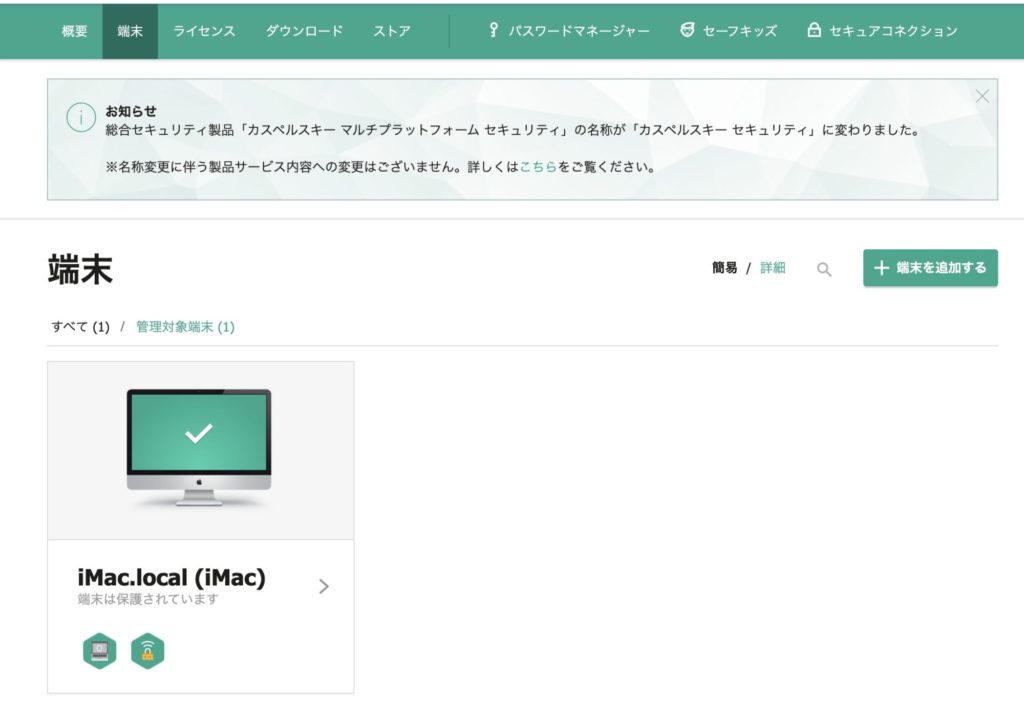This screenshot has height=724, width=1024.
Task: Switch to 詳細 view mode
Action: [773, 268]
